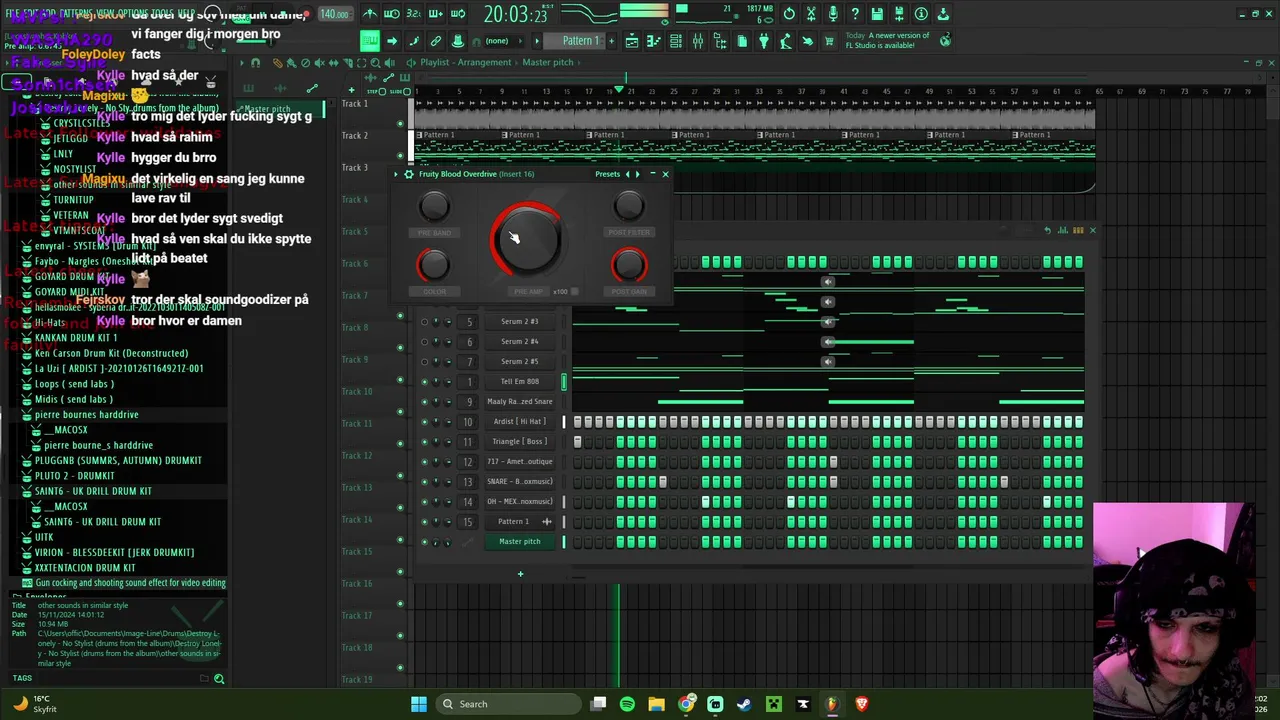Mute the Serum 2 #4 channel

pos(424,342)
